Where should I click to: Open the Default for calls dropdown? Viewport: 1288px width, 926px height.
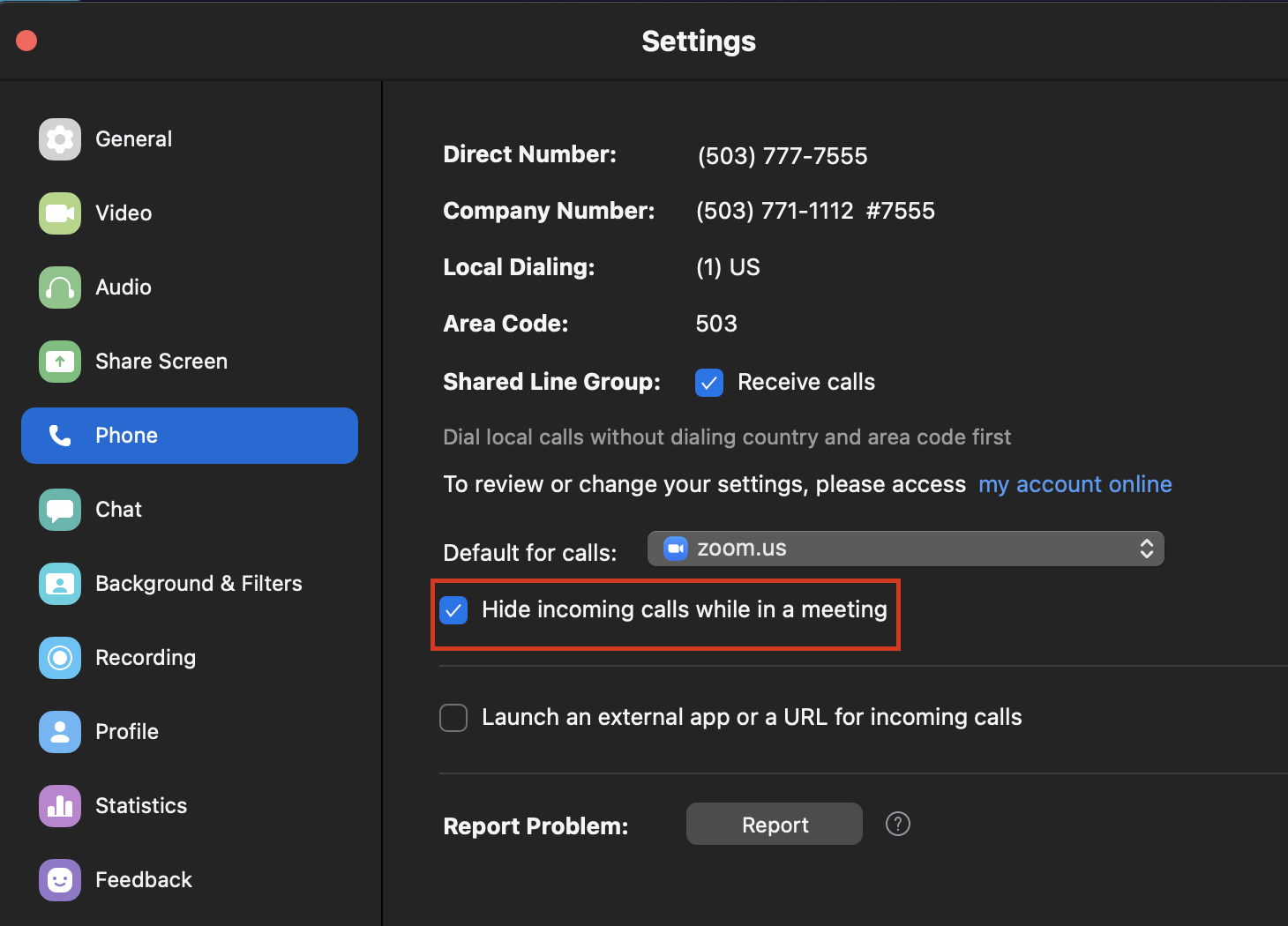[904, 549]
